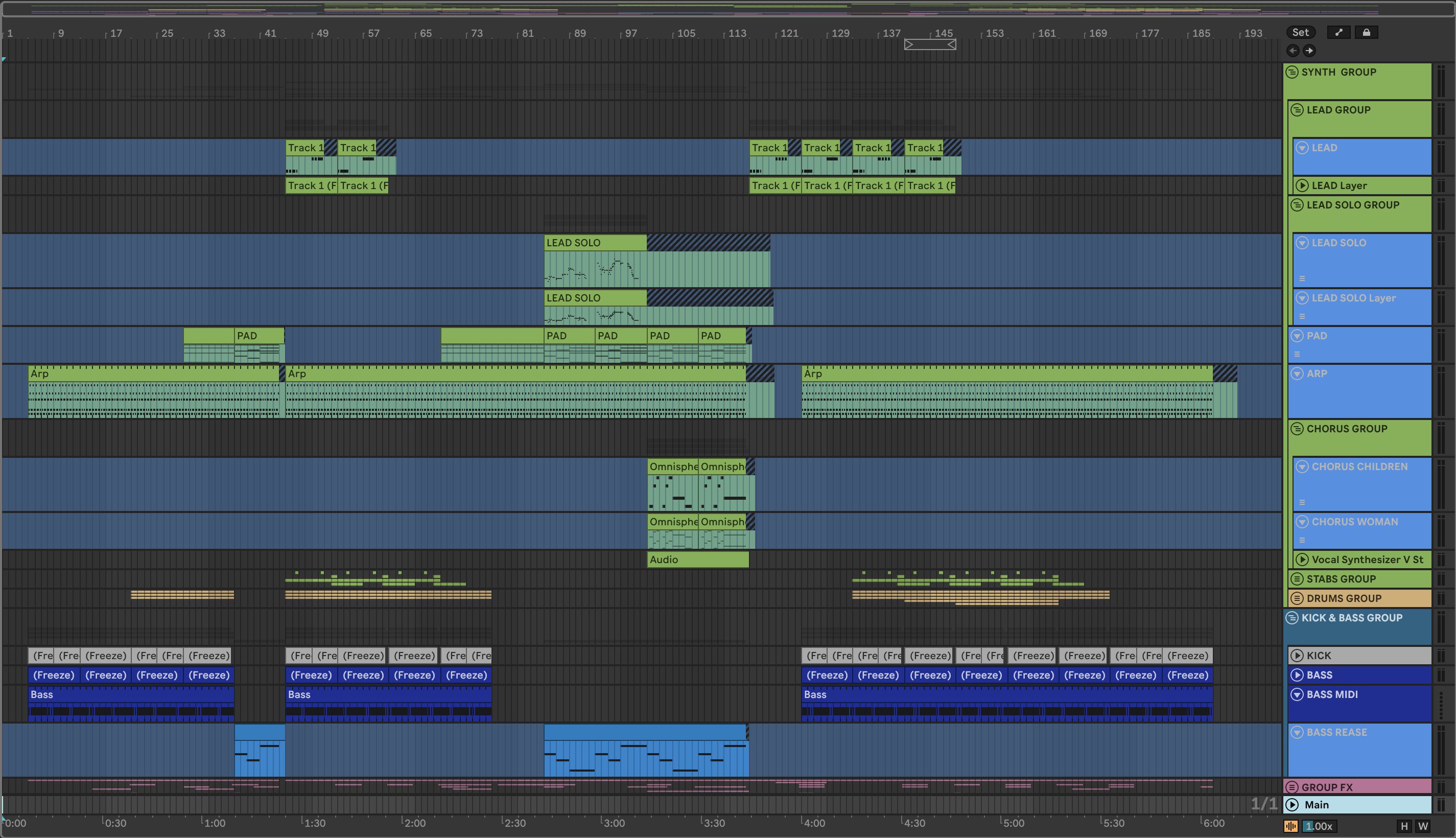Click KICK track play icon
1456x838 pixels.
pyautogui.click(x=1297, y=656)
